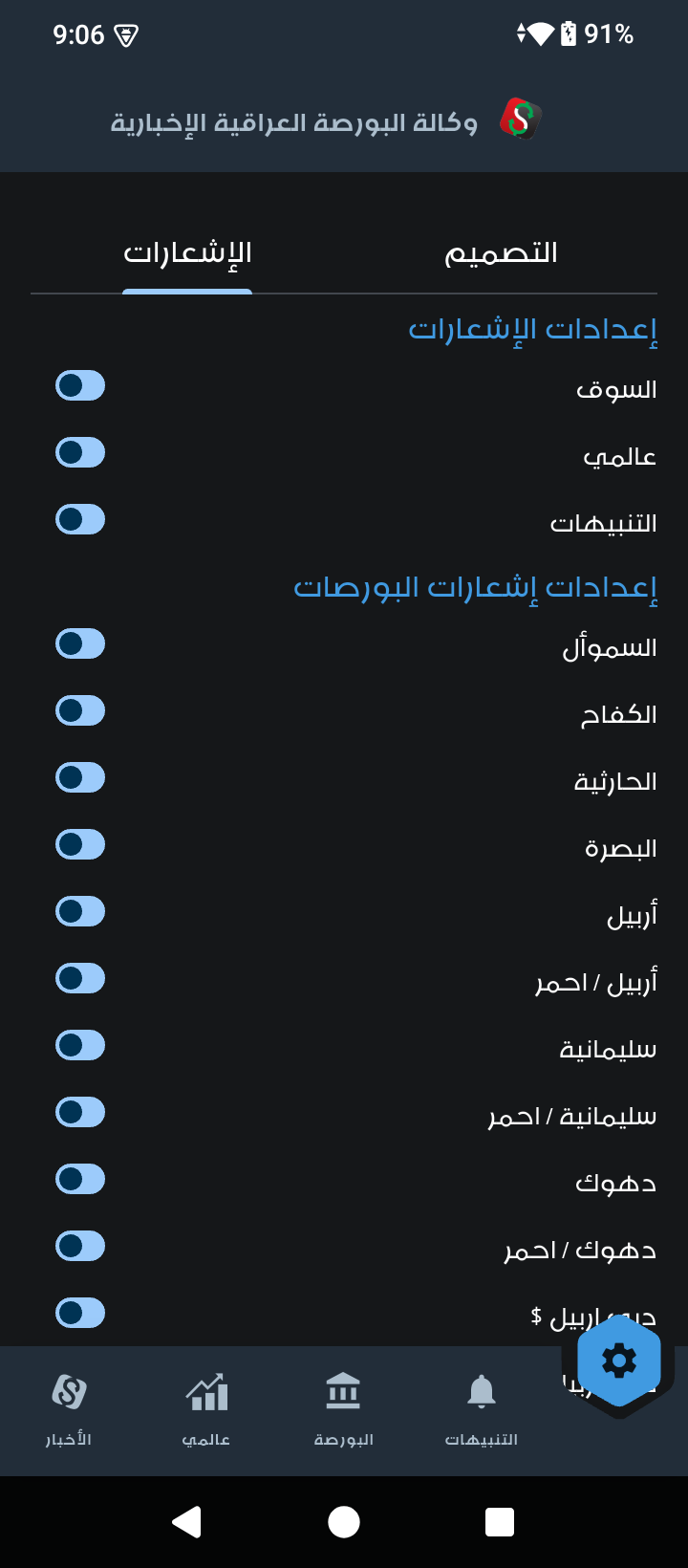Image resolution: width=688 pixels, height=1568 pixels.
Task: Turn off the الكفاح exchange switch
Action: [x=80, y=711]
